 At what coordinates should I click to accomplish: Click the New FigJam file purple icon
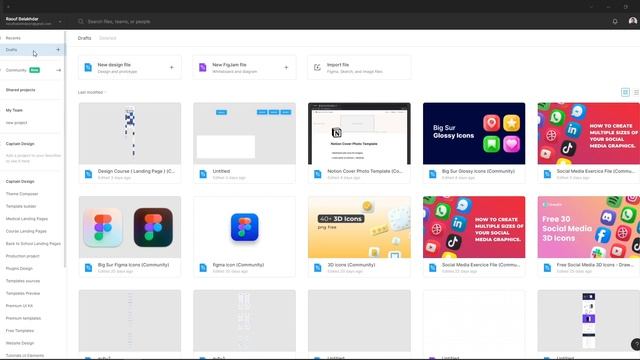(x=203, y=67)
